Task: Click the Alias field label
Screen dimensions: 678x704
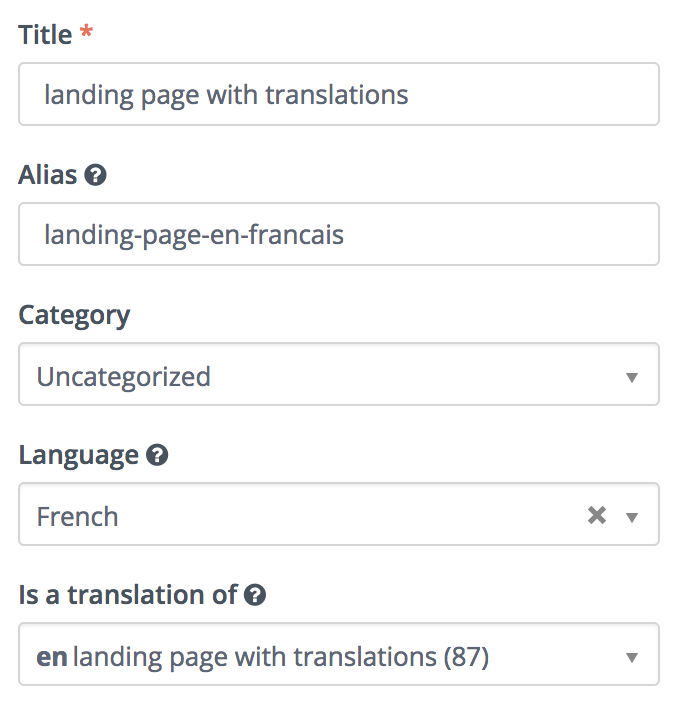Action: (x=48, y=175)
